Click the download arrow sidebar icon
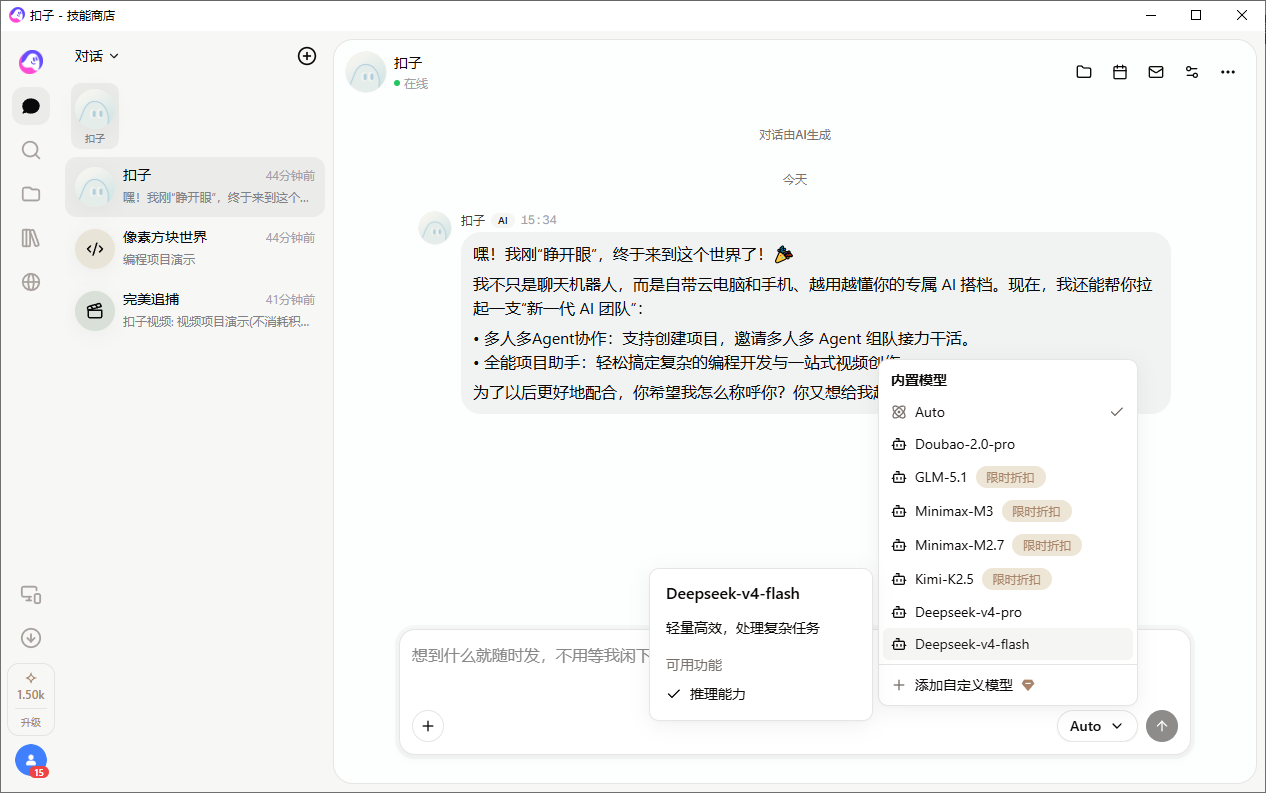Viewport: 1266px width, 793px height. (31, 638)
